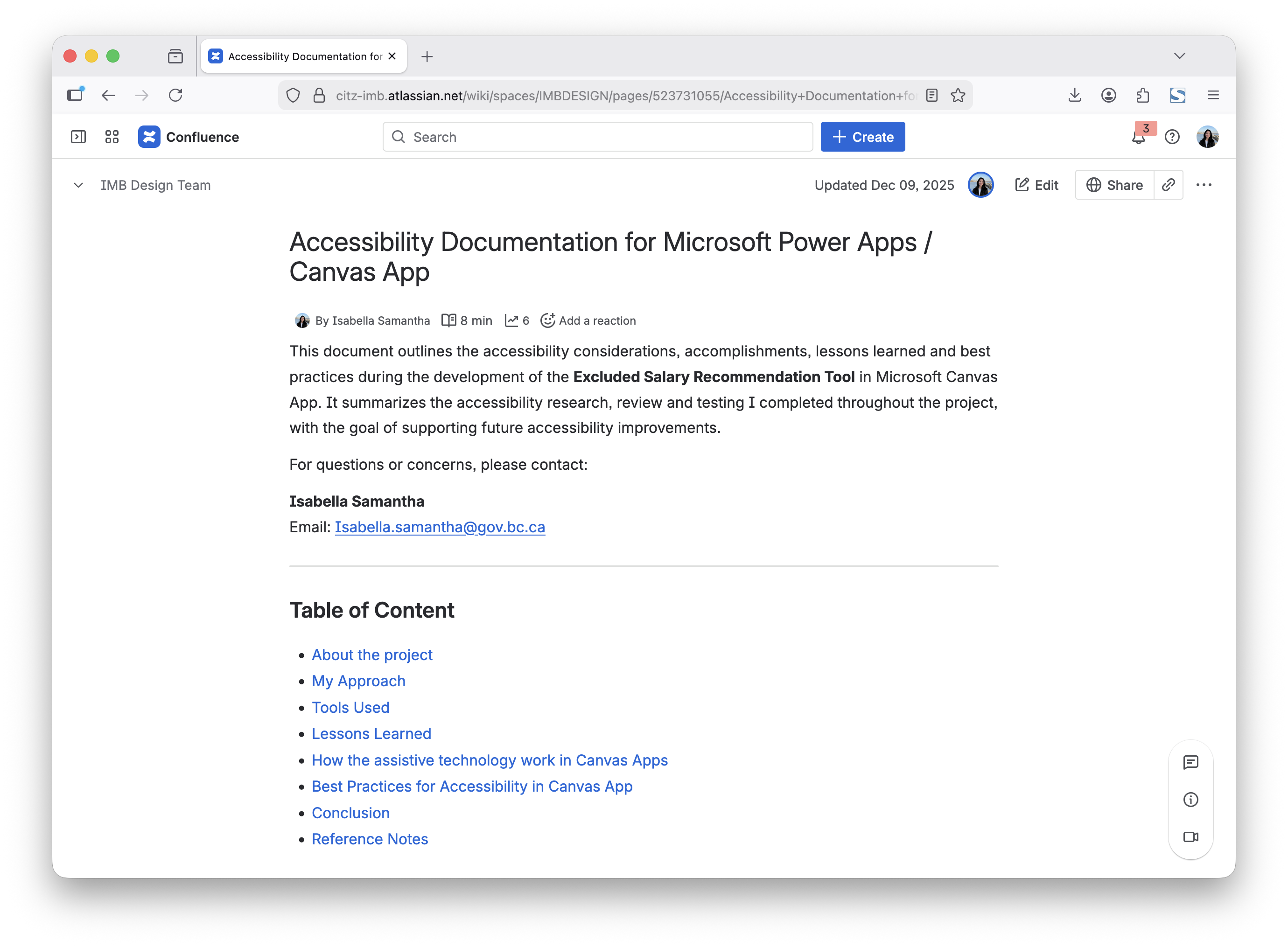Add a reaction to the page
Image resolution: width=1288 pixels, height=947 pixels.
point(588,320)
